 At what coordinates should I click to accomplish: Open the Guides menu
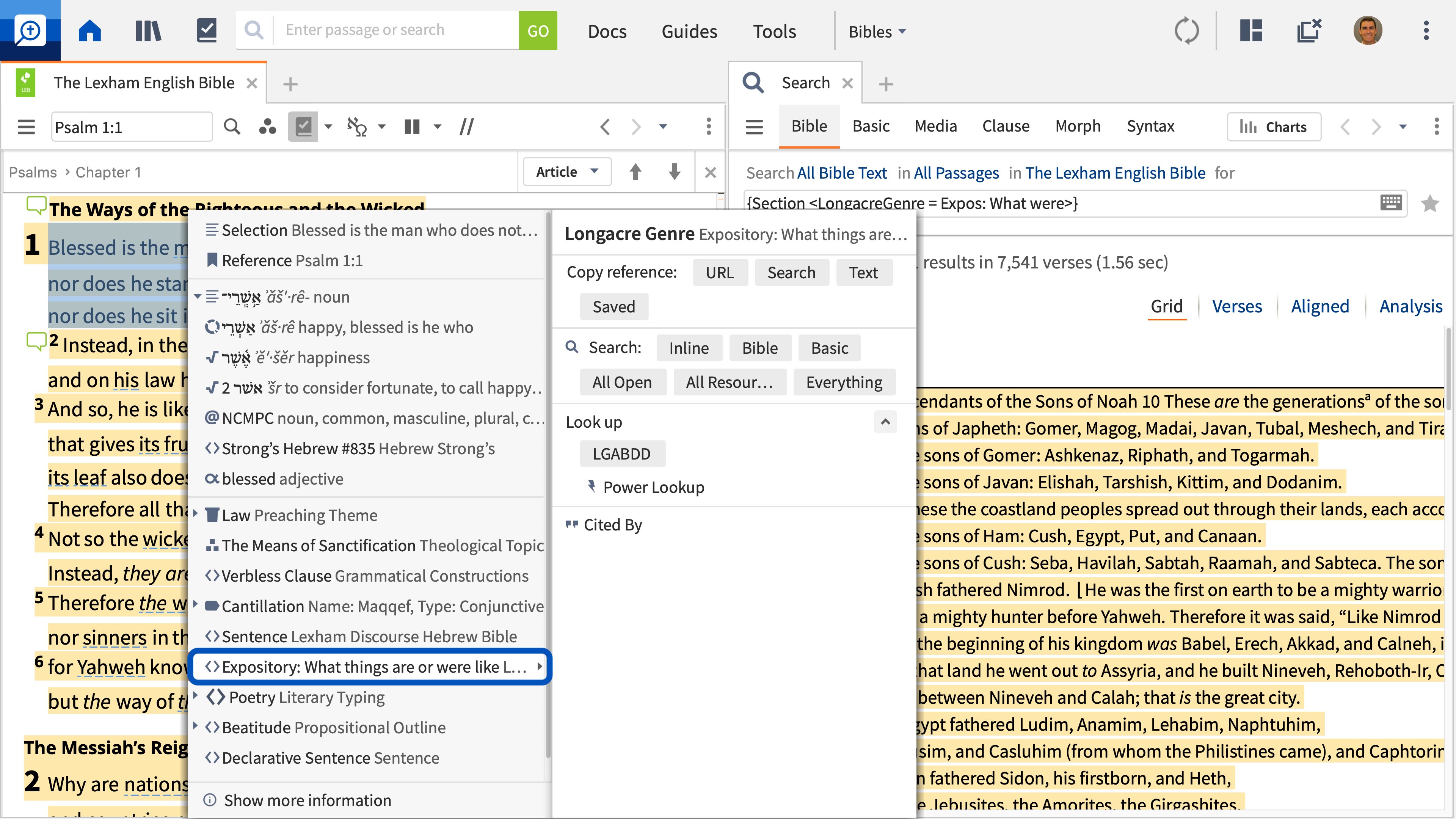689,31
